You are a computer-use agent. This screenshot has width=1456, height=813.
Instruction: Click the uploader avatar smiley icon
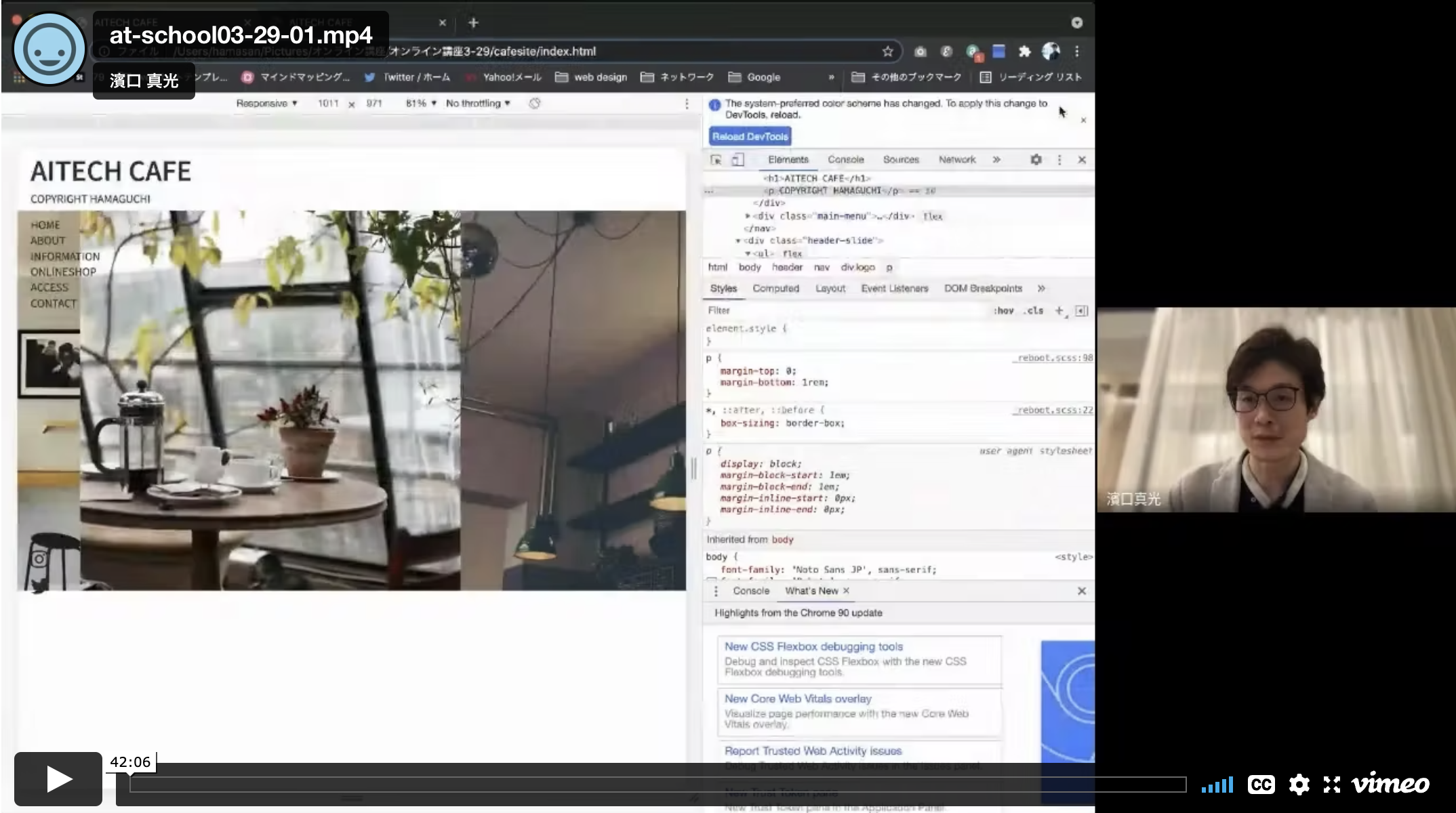49,49
